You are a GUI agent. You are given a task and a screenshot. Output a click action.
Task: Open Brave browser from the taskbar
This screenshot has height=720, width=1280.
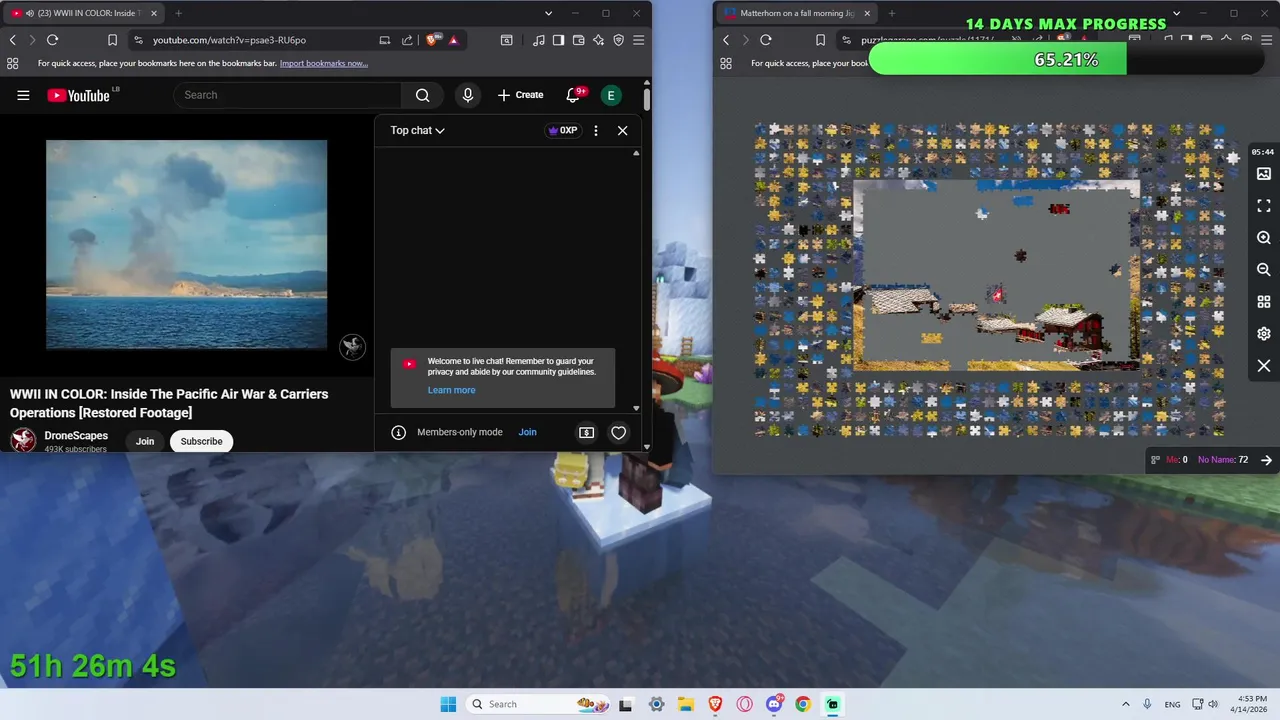[x=715, y=704]
